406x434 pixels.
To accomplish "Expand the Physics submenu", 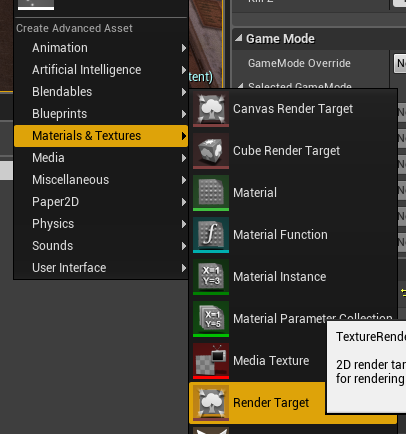I will (101, 224).
